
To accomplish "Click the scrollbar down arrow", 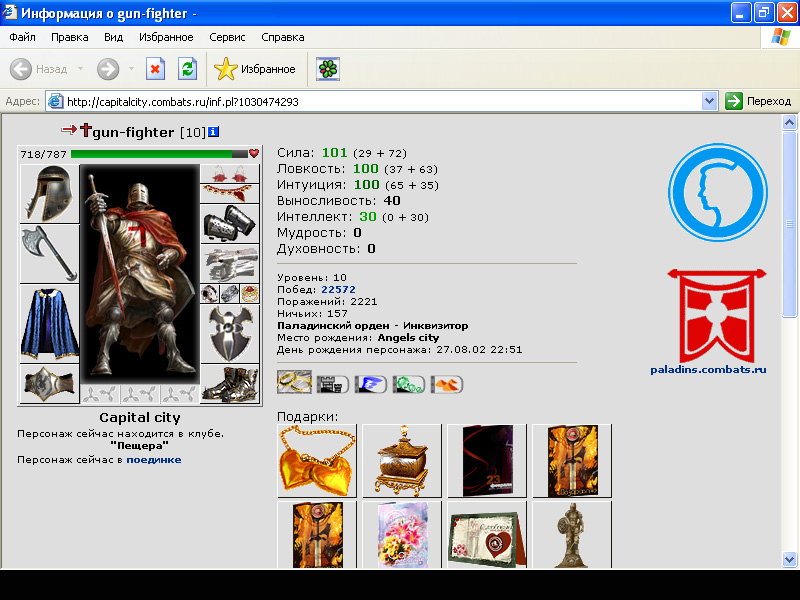I will pos(789,559).
